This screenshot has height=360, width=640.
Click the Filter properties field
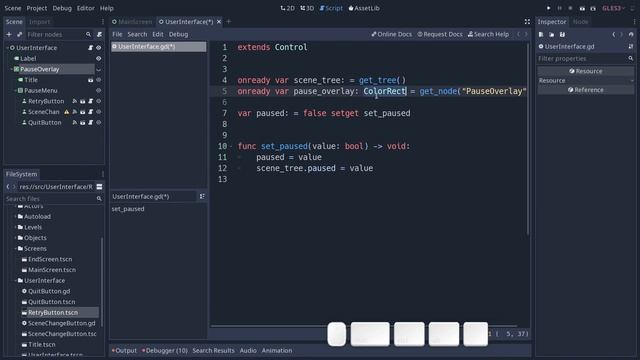[x=585, y=59]
